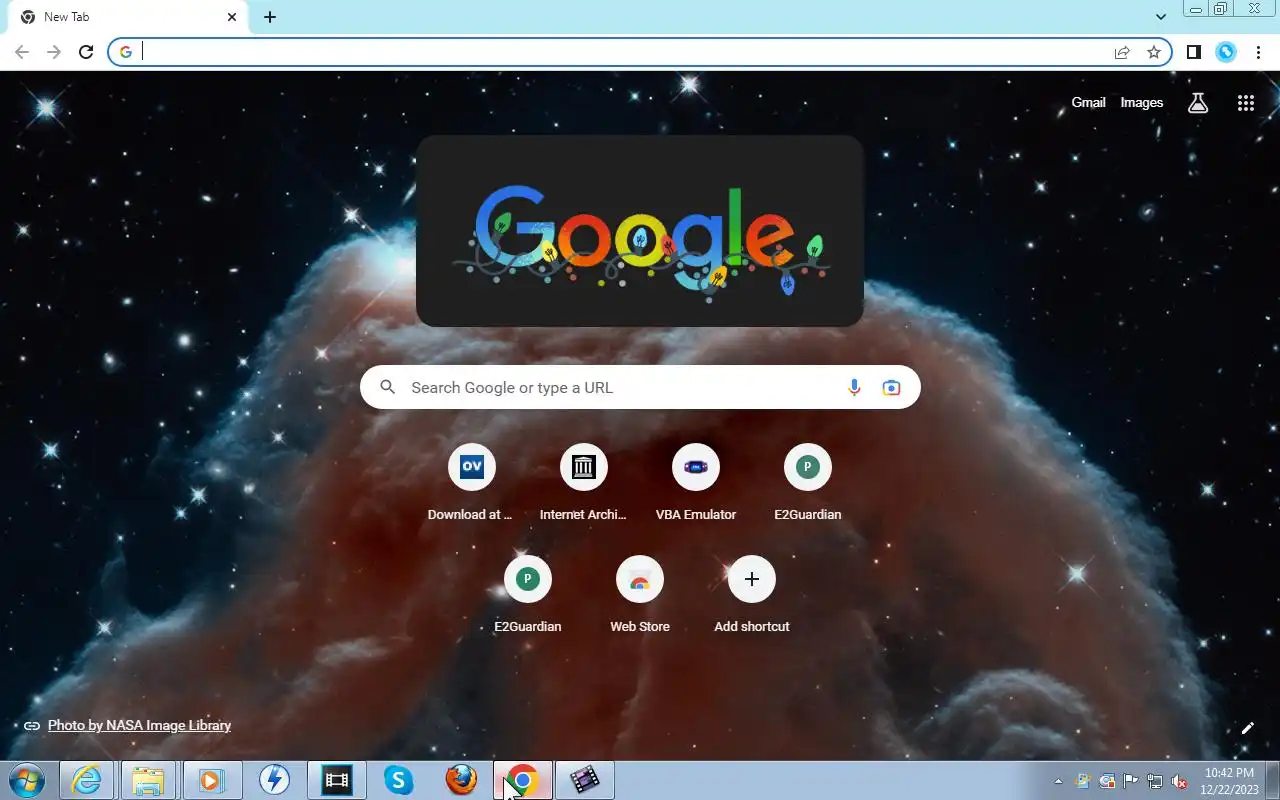Open the media player taskbar icon
1280x800 pixels.
pyautogui.click(x=212, y=780)
